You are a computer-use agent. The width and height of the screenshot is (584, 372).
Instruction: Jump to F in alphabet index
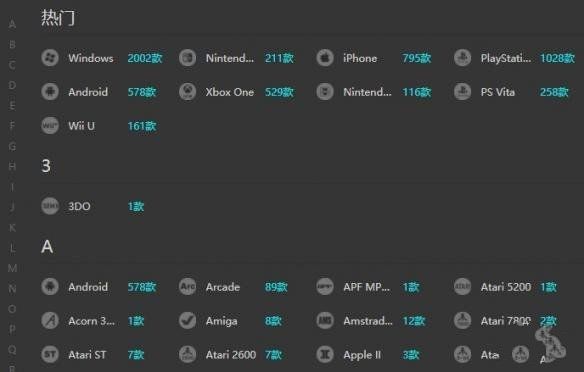coord(12,126)
